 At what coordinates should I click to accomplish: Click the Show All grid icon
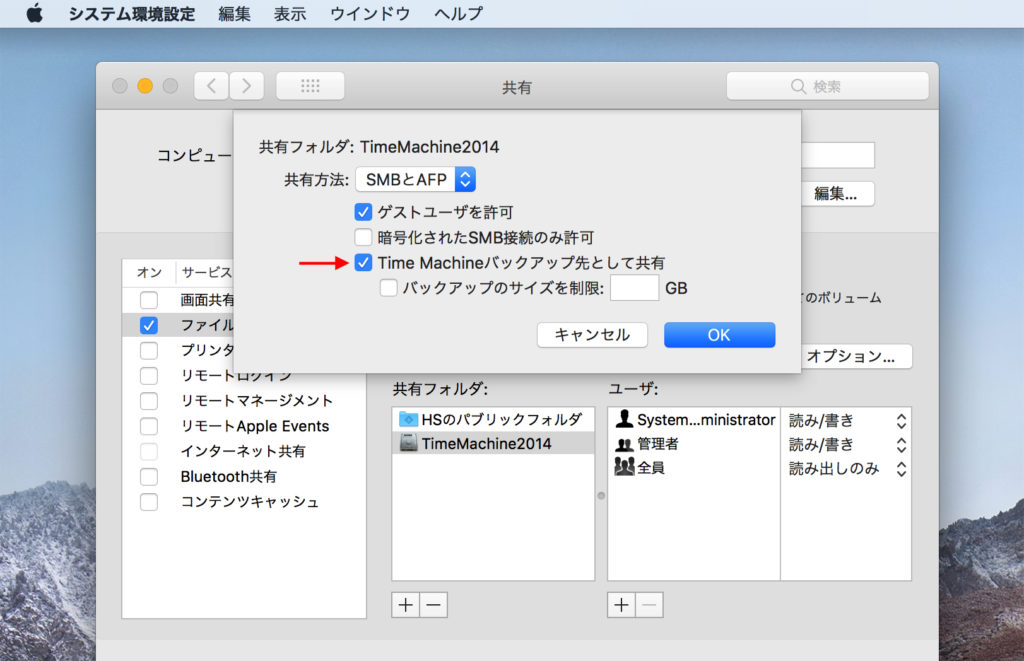coord(310,85)
